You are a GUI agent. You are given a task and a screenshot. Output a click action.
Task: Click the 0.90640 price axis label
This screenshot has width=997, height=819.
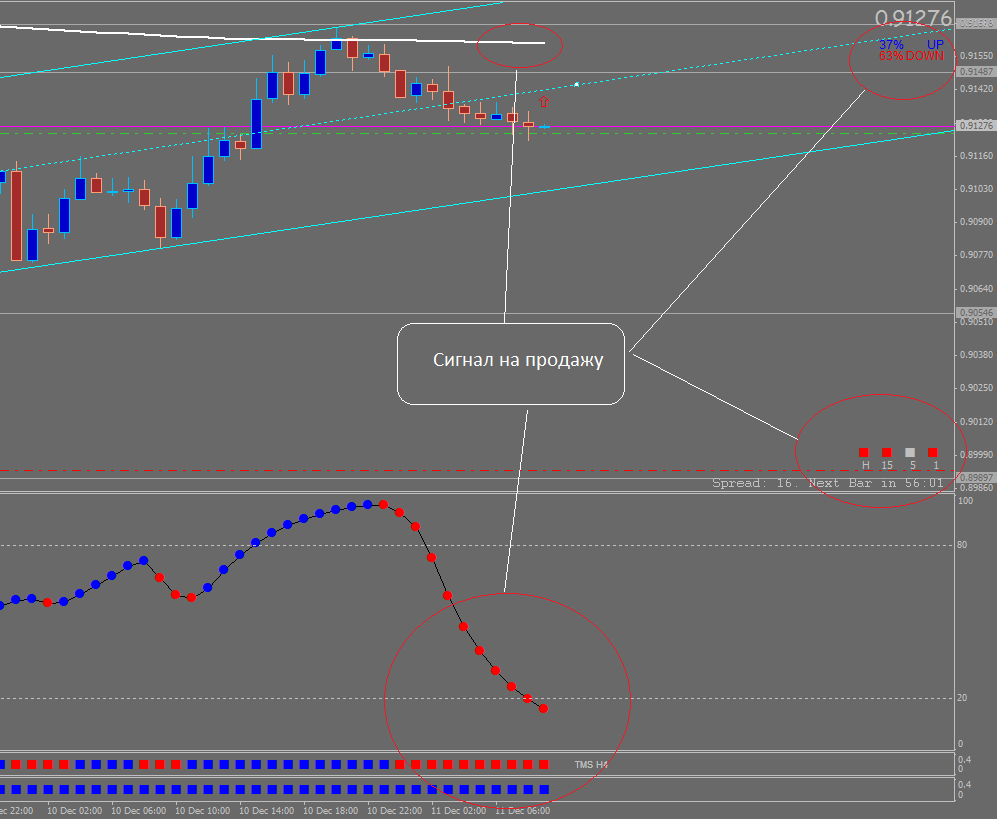click(975, 289)
